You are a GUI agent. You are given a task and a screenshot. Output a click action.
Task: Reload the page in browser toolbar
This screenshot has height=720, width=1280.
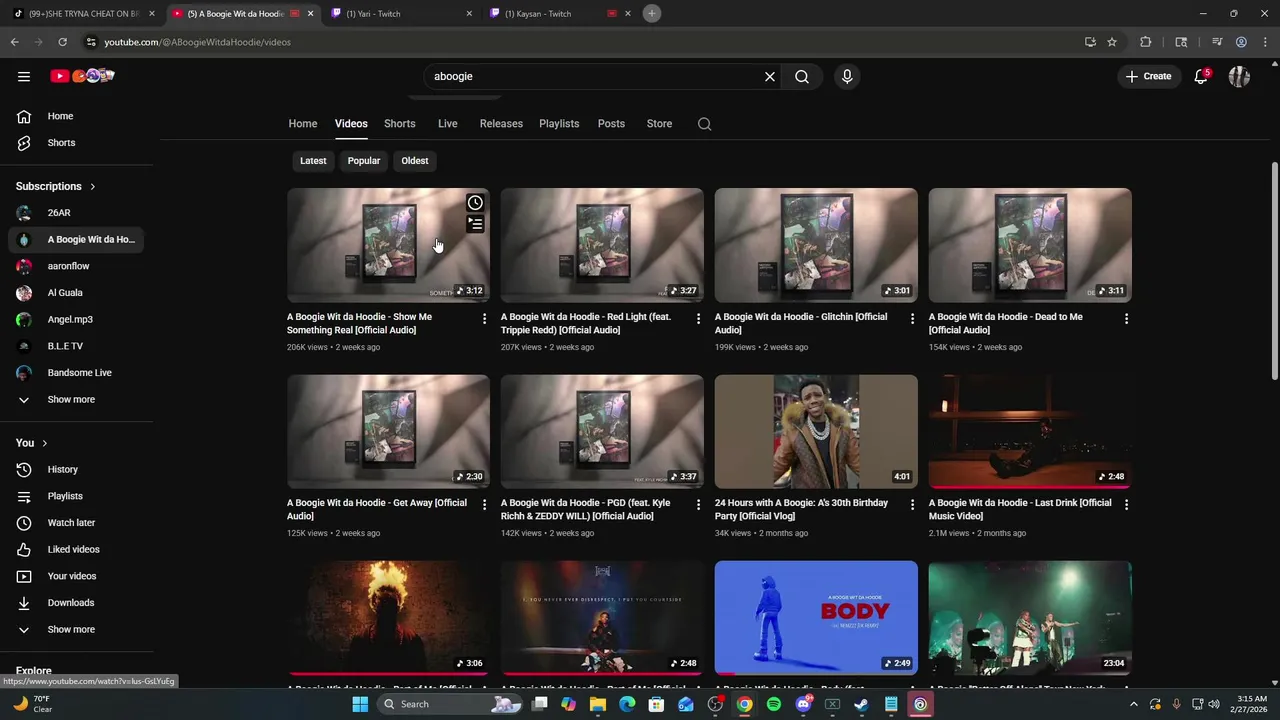click(x=62, y=42)
